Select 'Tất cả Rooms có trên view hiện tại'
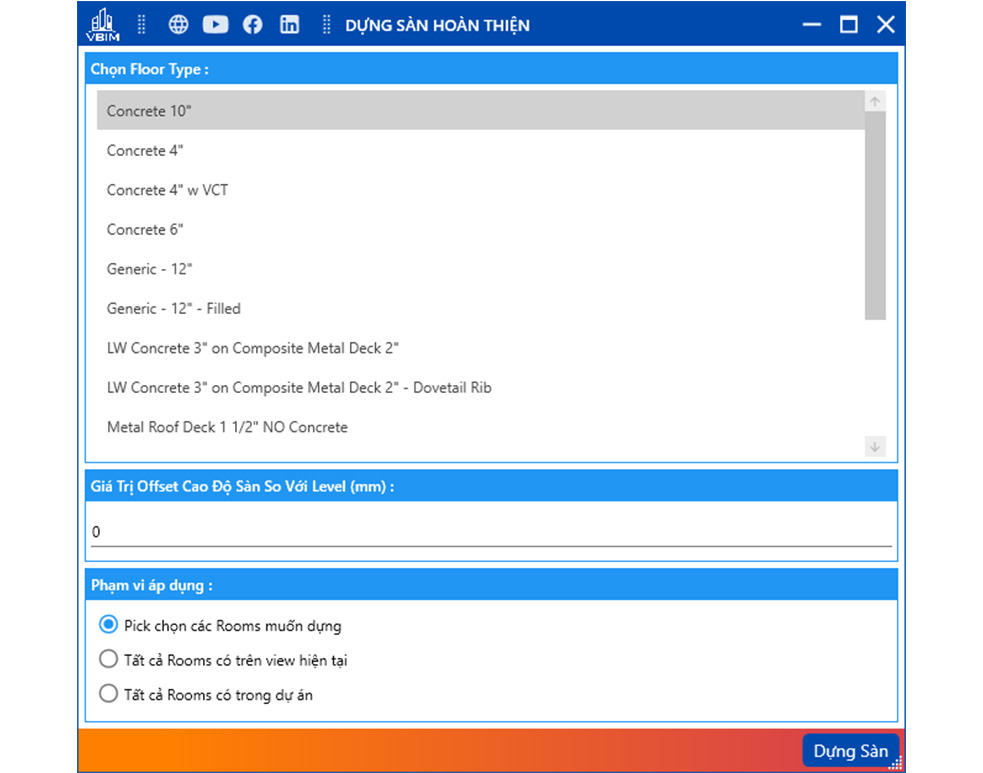Image resolution: width=983 pixels, height=773 pixels. click(109, 660)
